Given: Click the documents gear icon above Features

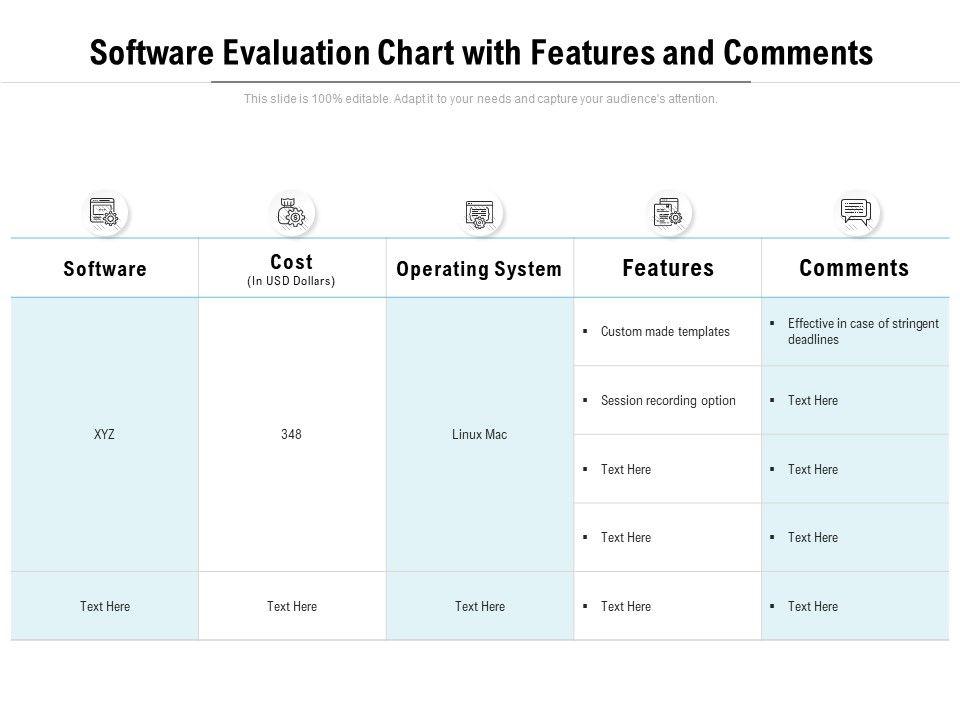Looking at the screenshot, I should [667, 212].
